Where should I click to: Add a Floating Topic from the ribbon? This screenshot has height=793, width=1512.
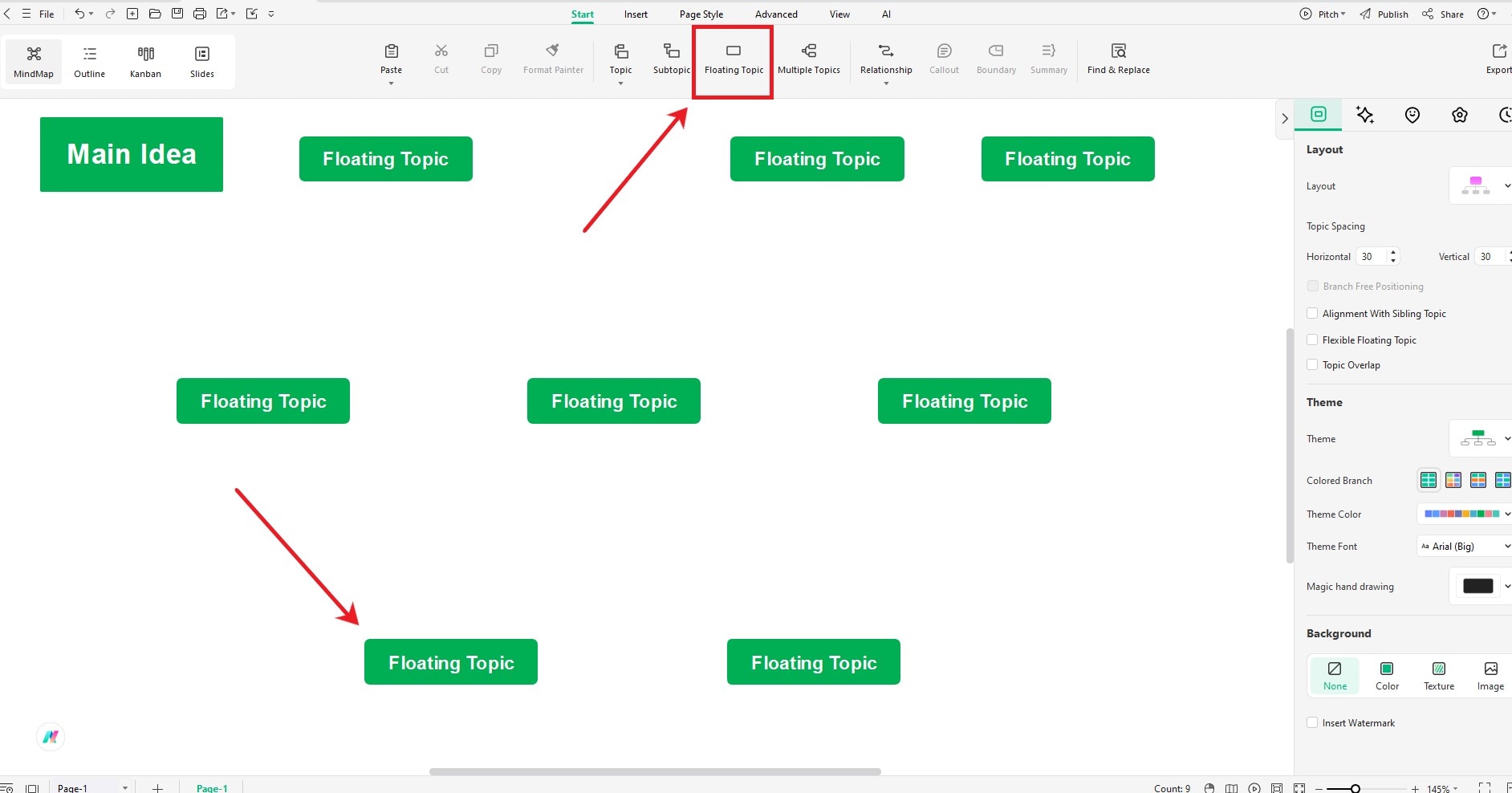pos(734,59)
